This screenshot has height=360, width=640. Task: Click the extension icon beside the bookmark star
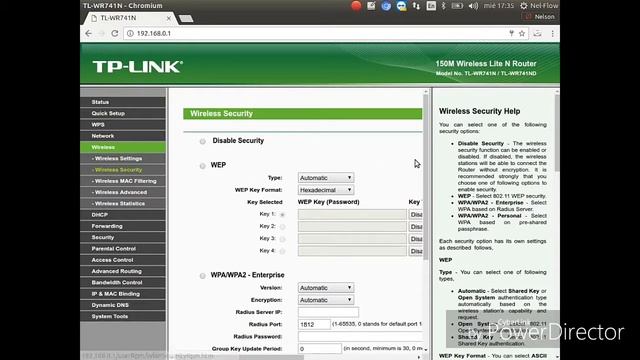point(537,33)
